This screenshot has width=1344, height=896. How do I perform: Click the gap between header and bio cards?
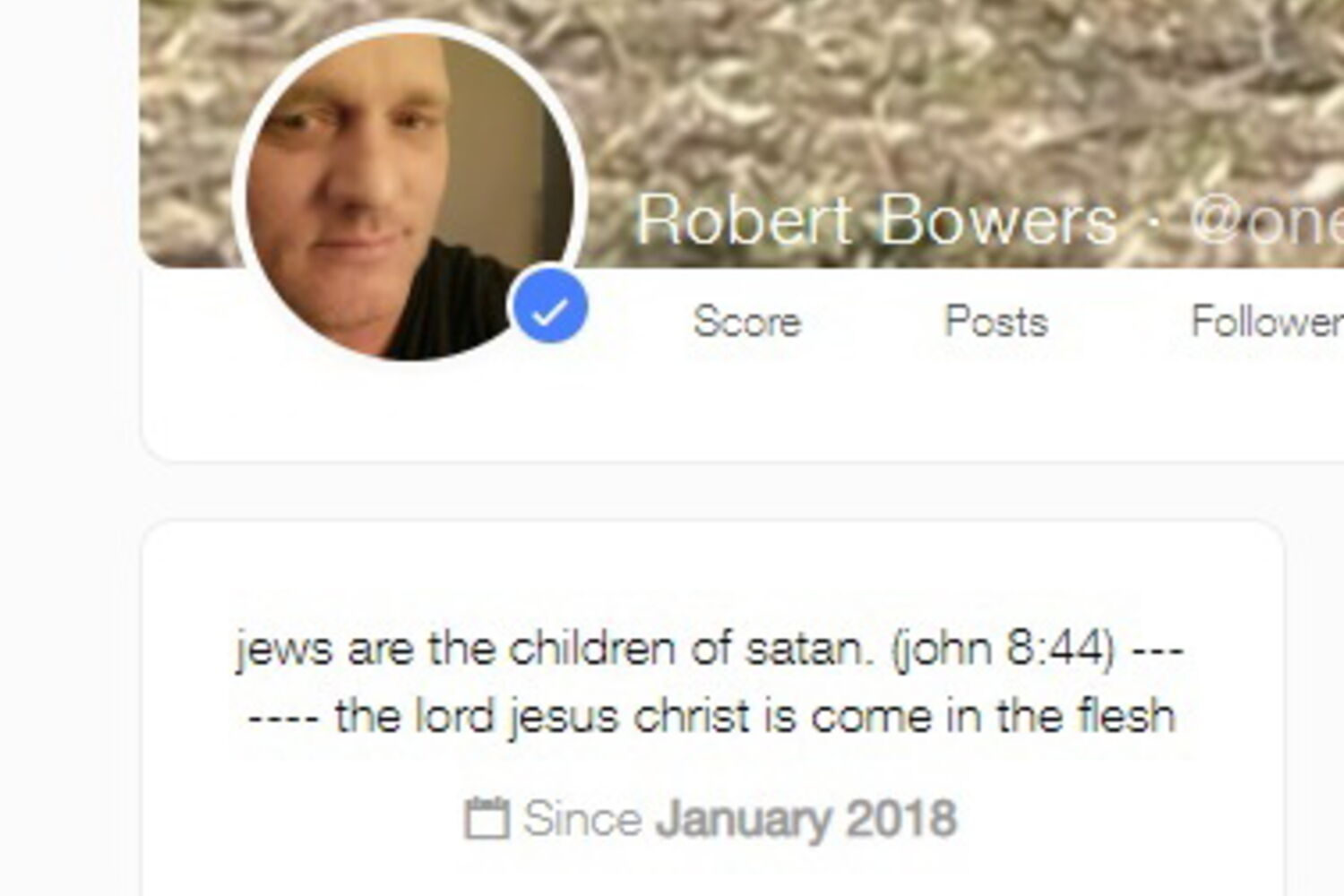pyautogui.click(x=712, y=492)
